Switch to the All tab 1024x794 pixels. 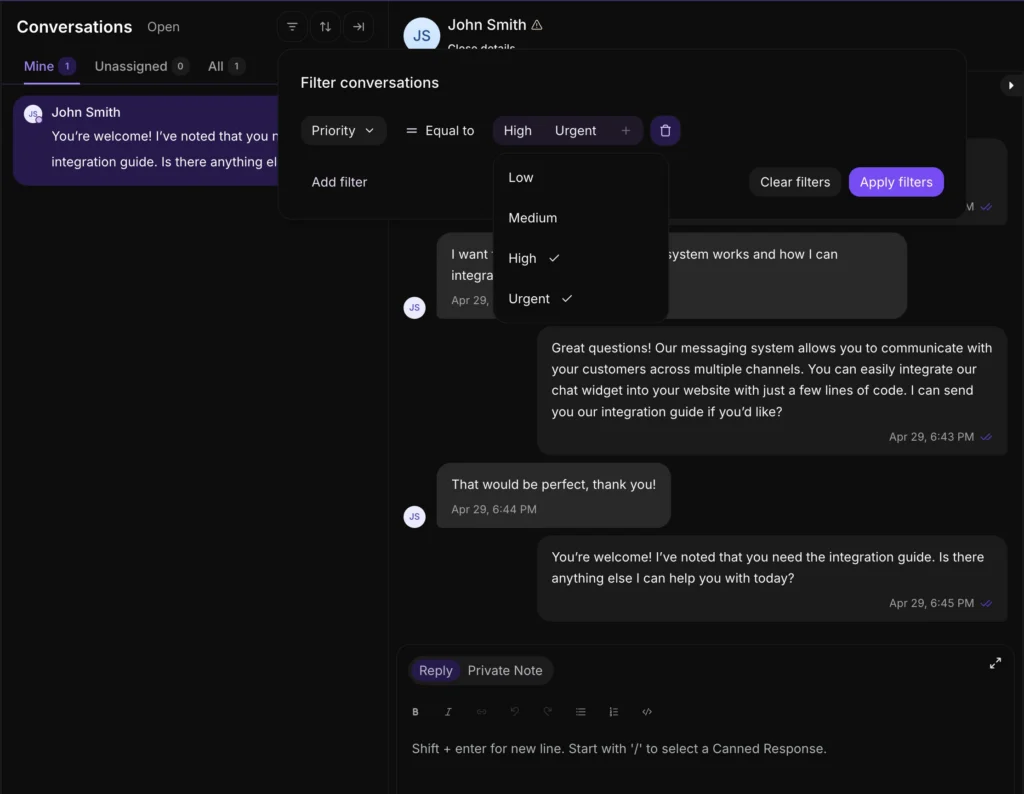[x=226, y=67]
